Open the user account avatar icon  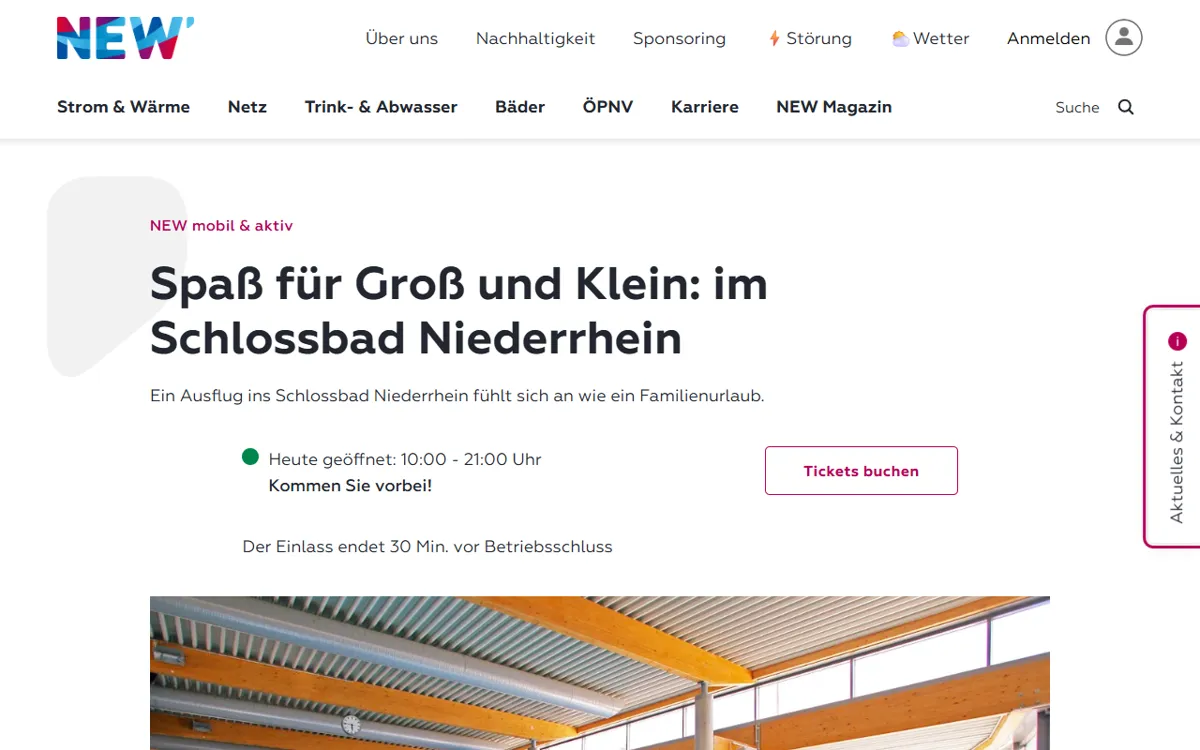tap(1124, 38)
